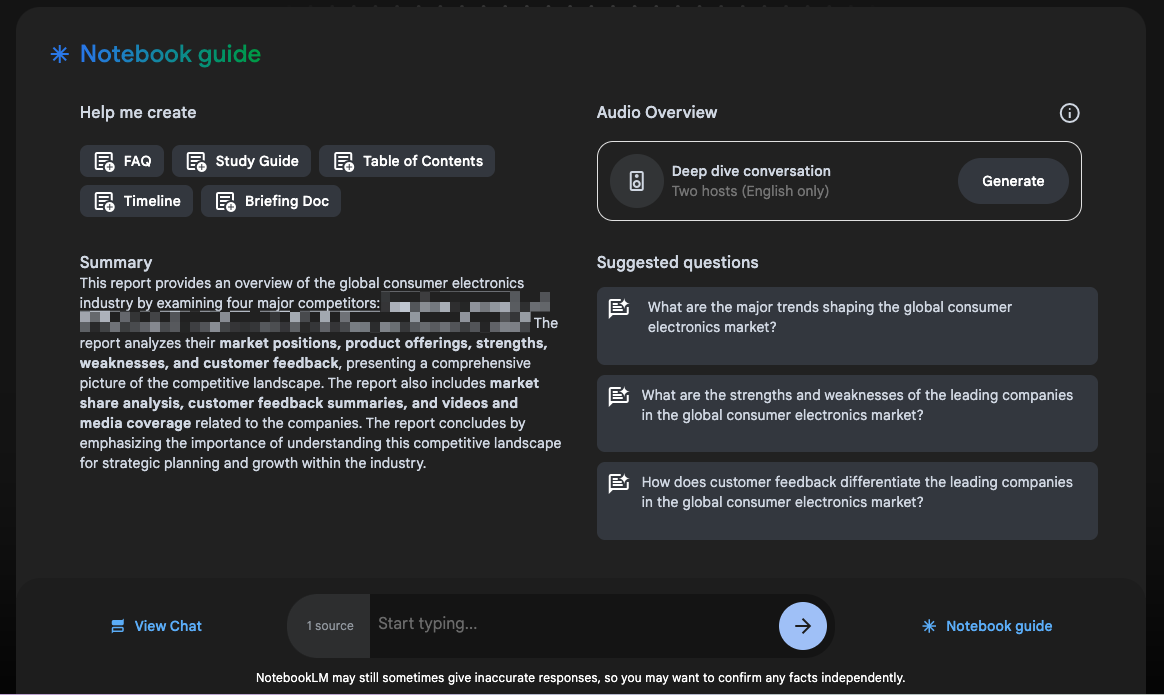Submit message with the arrow send button
The width and height of the screenshot is (1164, 695).
802,626
